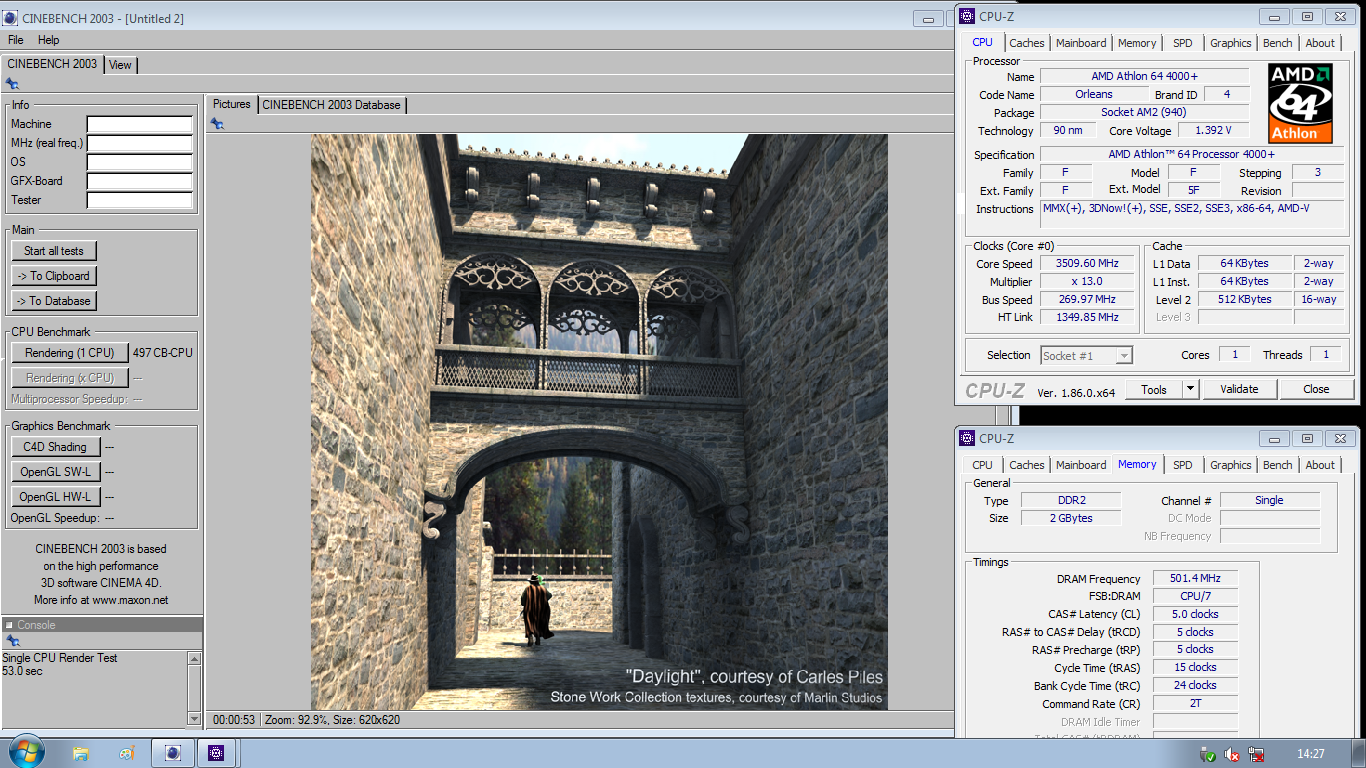
Task: Open the Graphics tab in the lower CPU-Z window
Action: coord(1230,465)
